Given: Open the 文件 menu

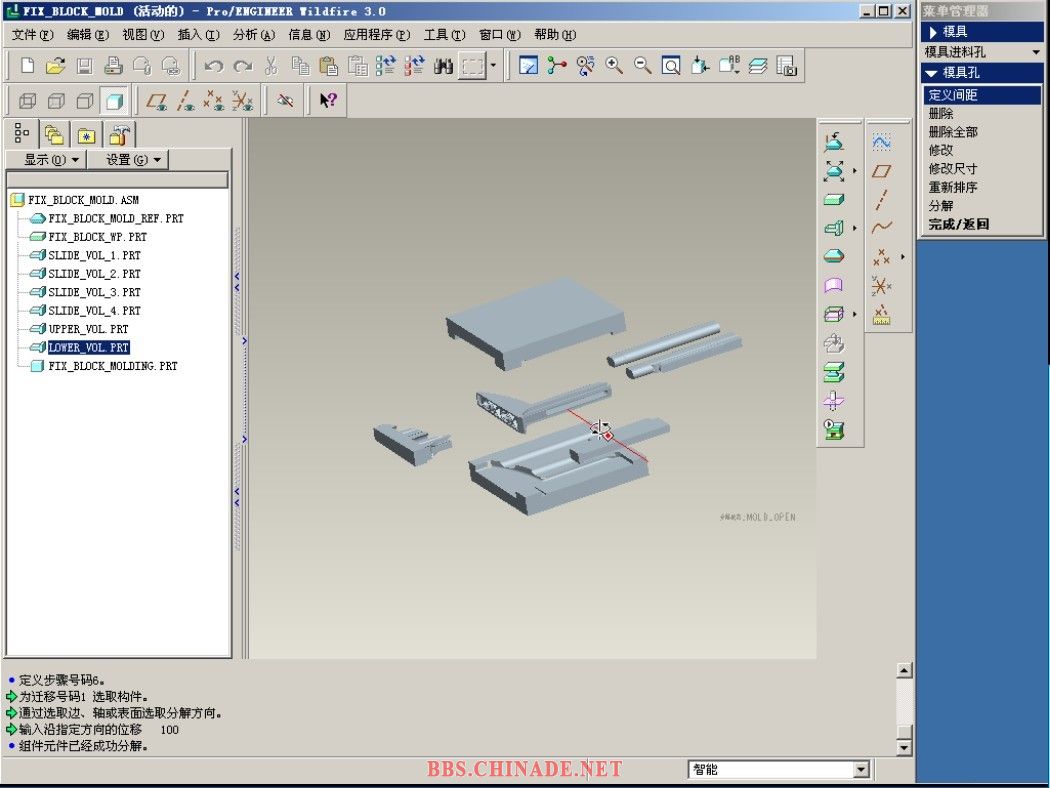Looking at the screenshot, I should [32, 35].
